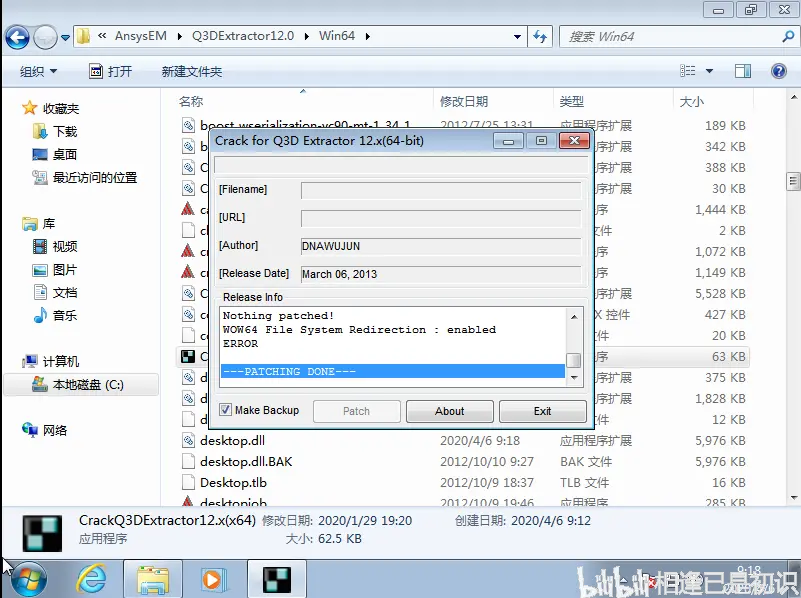Viewport: 801px width, 598px height.
Task: Click the About button
Action: pos(450,411)
